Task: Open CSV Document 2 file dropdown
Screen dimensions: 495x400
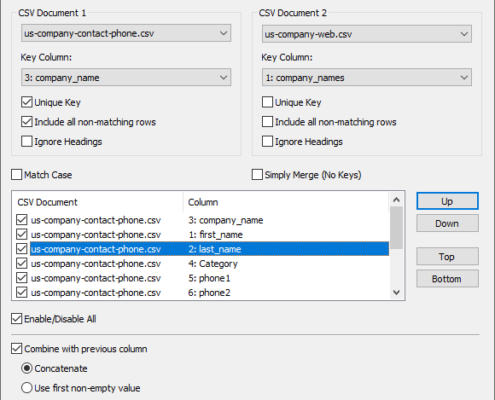Action: pyautogui.click(x=367, y=34)
